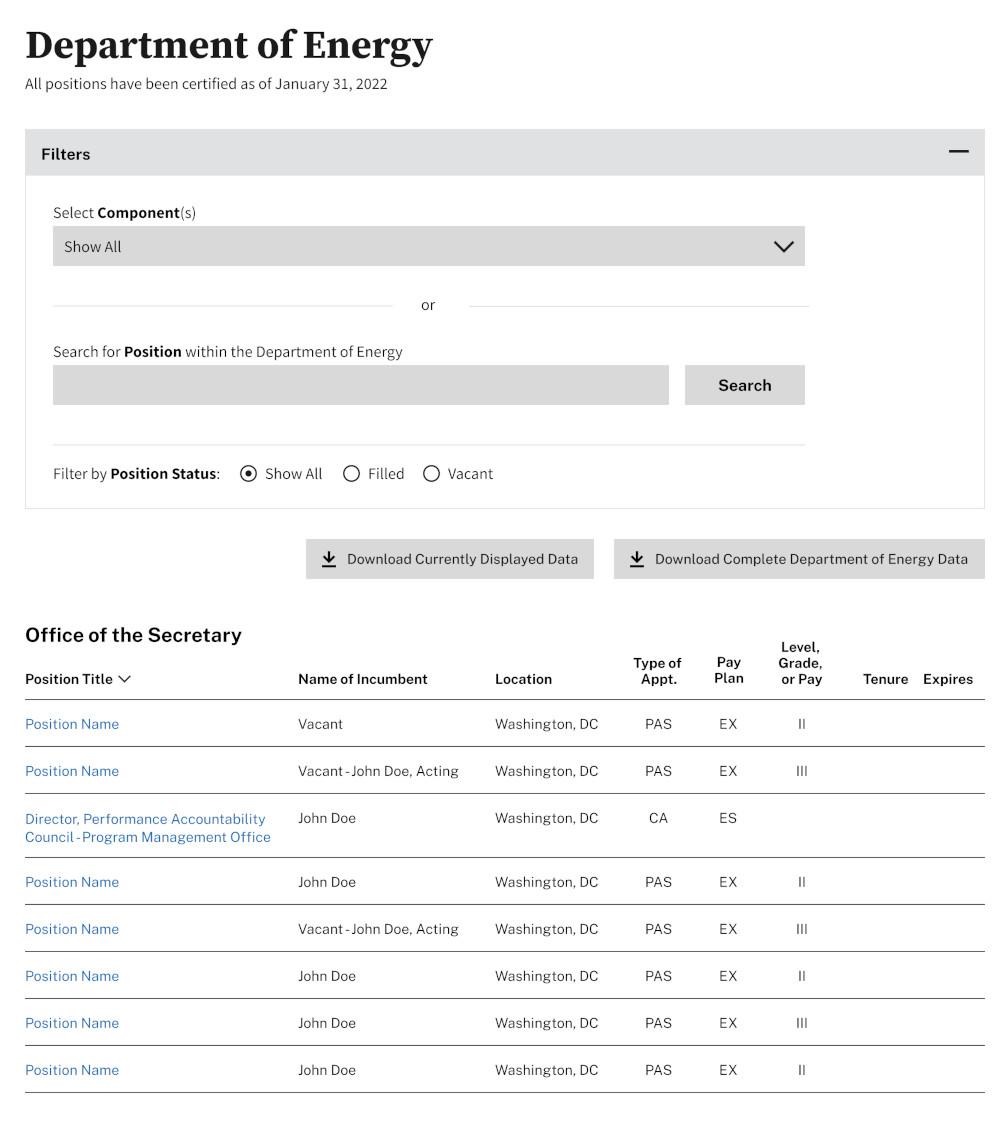
Task: Click the Position search input field
Action: [360, 384]
